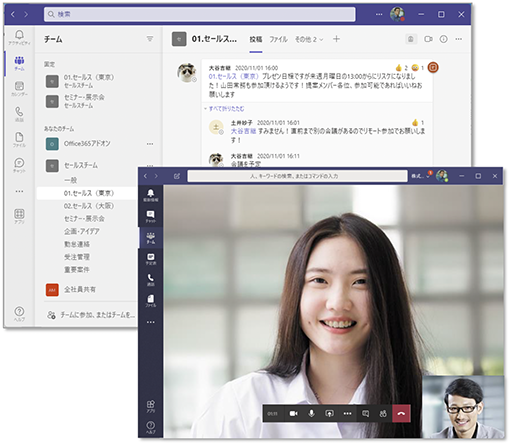This screenshot has width=510, height=444.
Task: Click チームに参加、またはチームを作成 link
Action: (x=91, y=315)
